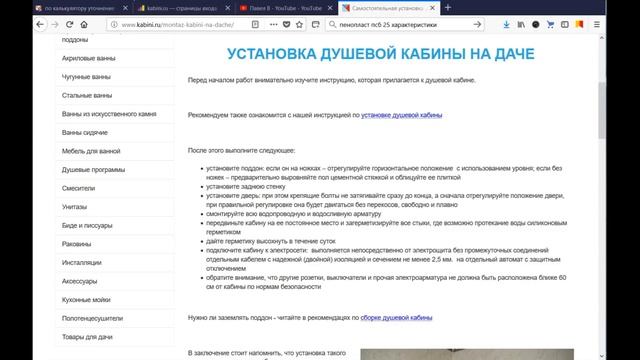Image resolution: width=640 pixels, height=360 pixels.
Task: Close the 'по калькулятору' tab
Action: (x=125, y=8)
